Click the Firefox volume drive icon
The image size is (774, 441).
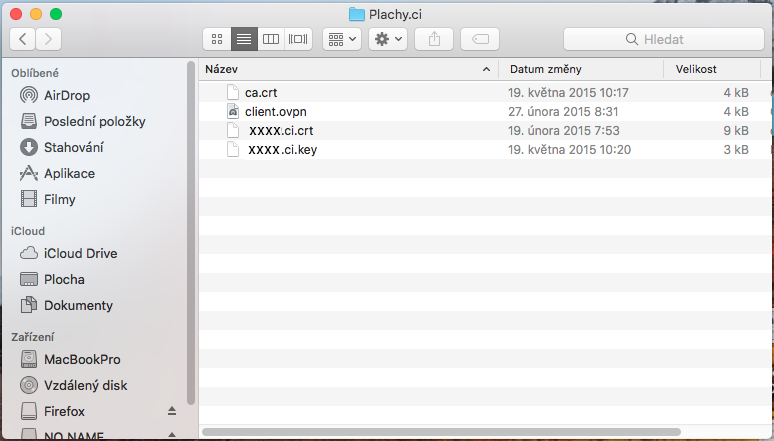(29, 411)
